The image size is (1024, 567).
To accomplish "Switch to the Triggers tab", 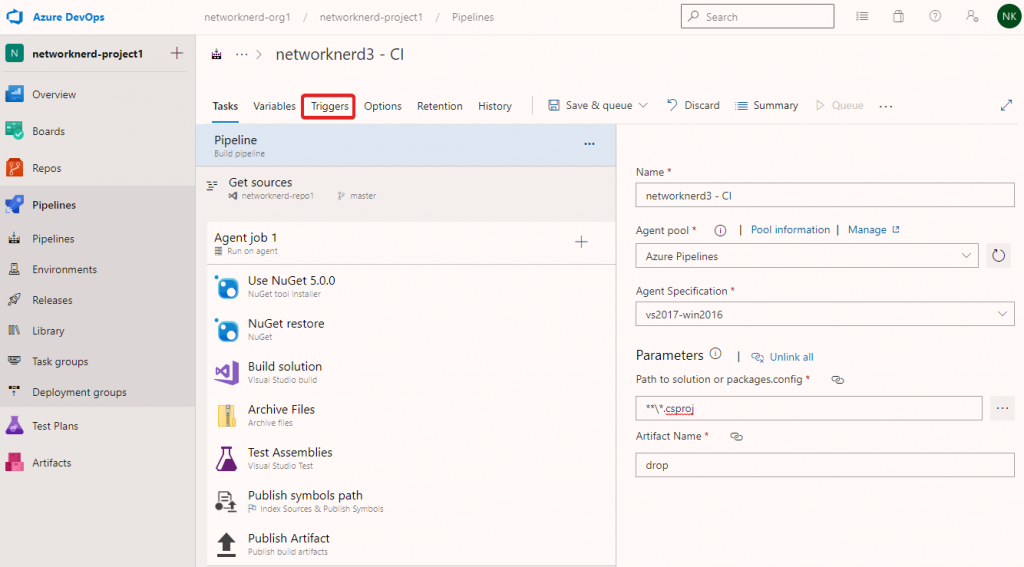I will coord(329,106).
